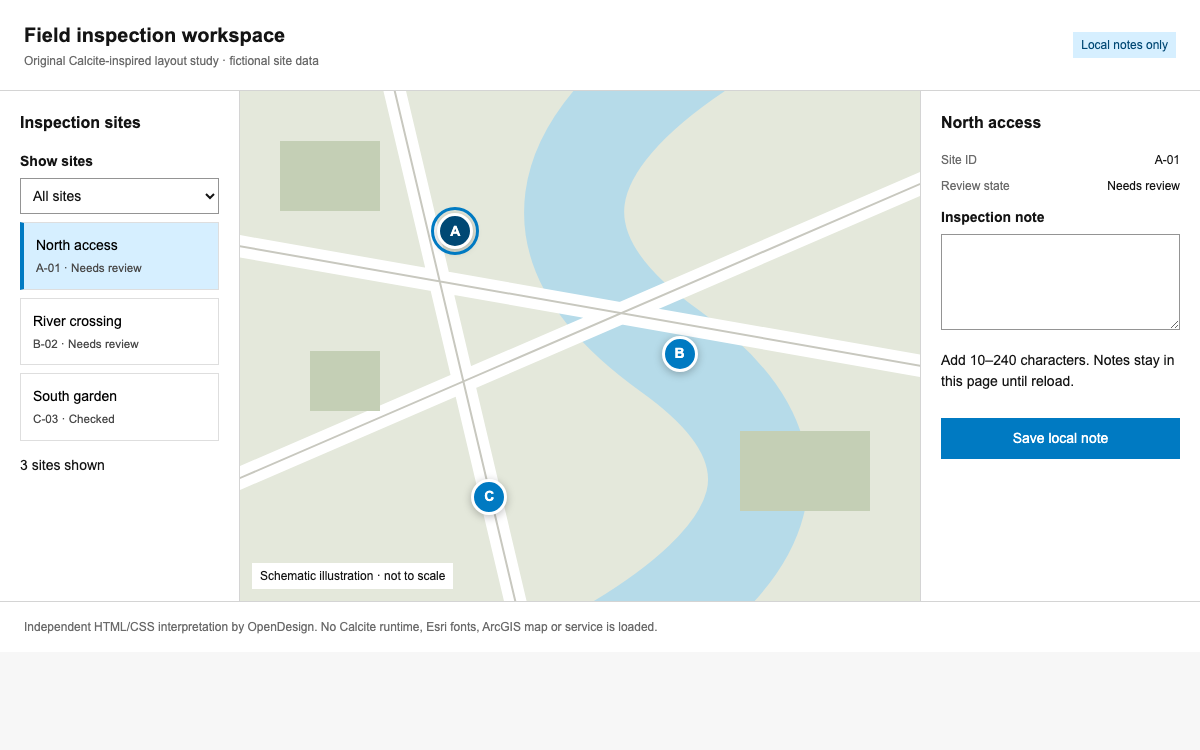Click the Review state value Needs review
The image size is (1200, 750).
pyautogui.click(x=1143, y=186)
